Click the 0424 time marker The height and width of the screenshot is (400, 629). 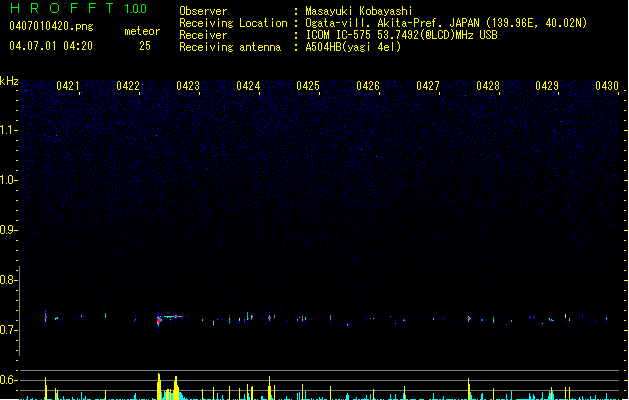tap(248, 86)
